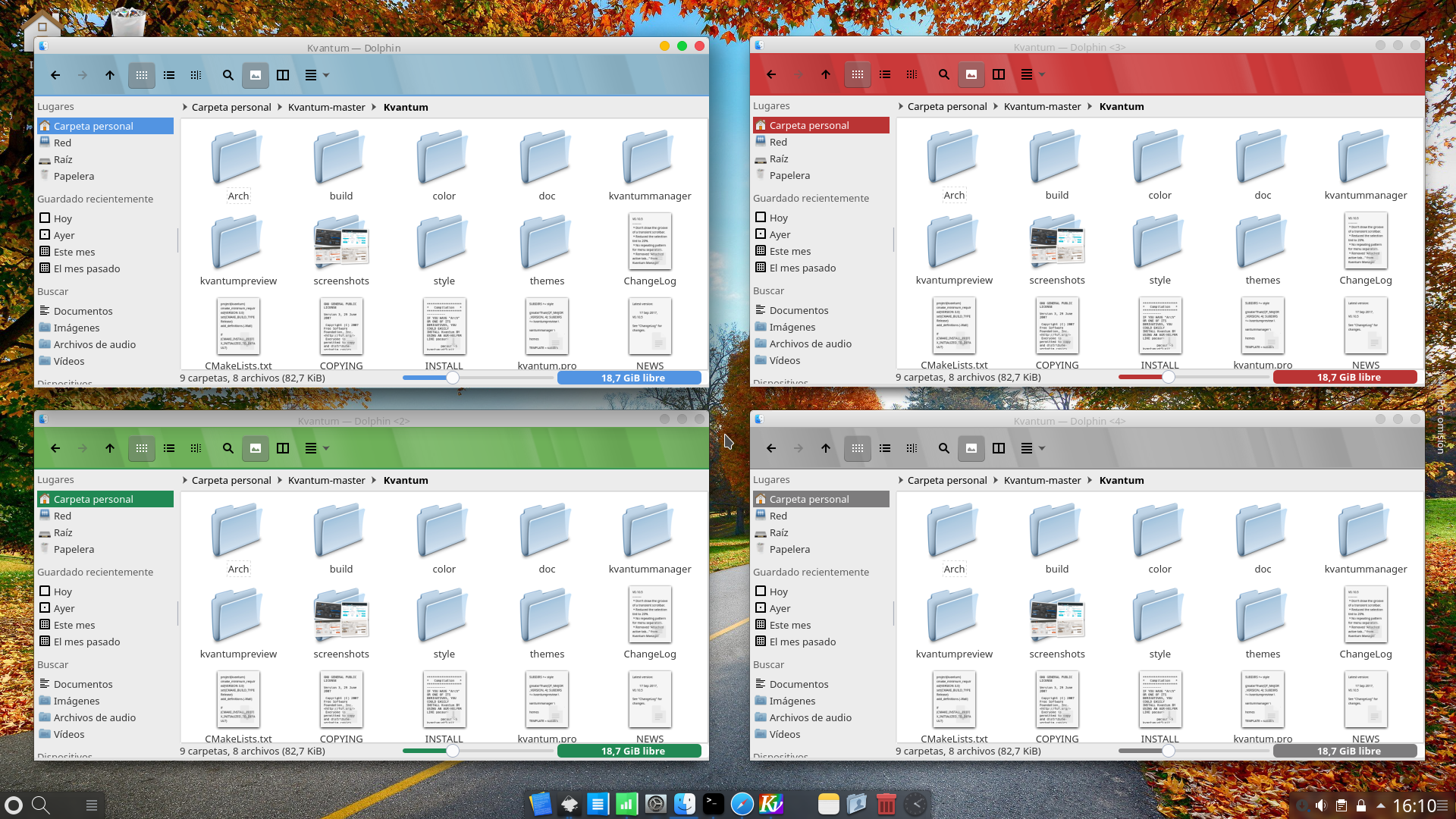Screen dimensions: 1456x819
Task: Select Hoy in green Dolphin <2> sidebar
Action: pos(105,591)
